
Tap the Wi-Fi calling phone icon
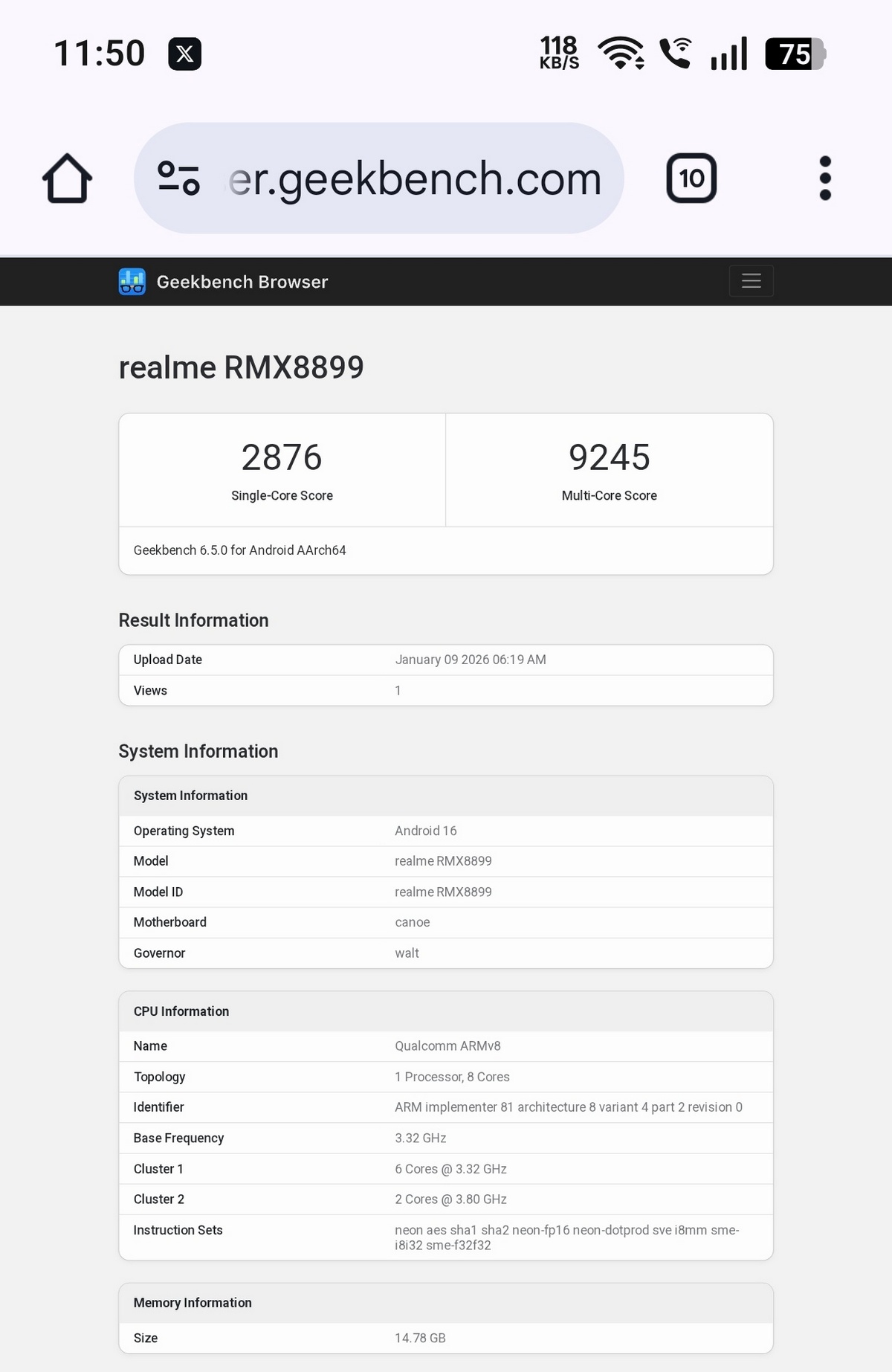tap(676, 54)
